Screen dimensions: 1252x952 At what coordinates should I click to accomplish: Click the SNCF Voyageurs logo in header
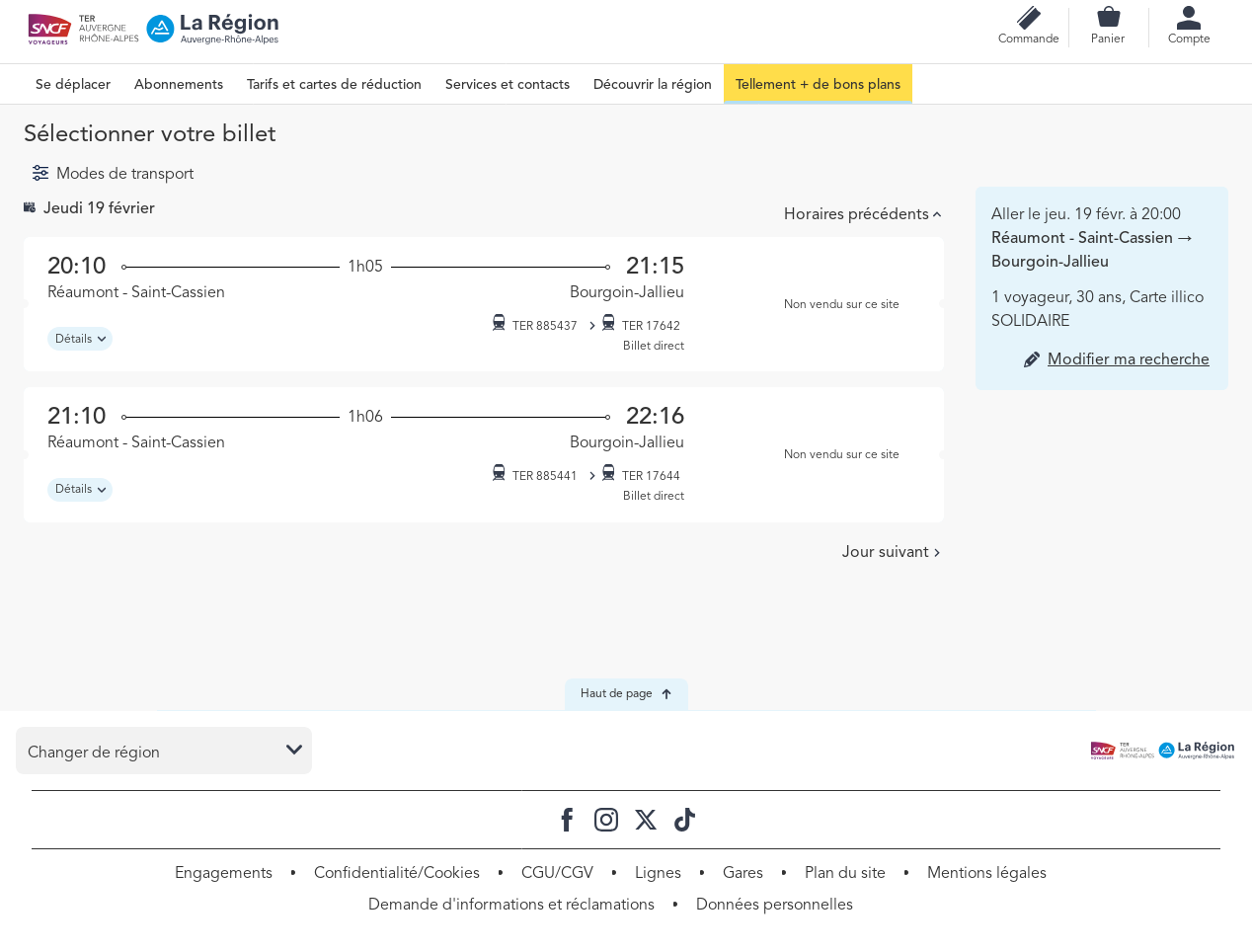pos(49,30)
